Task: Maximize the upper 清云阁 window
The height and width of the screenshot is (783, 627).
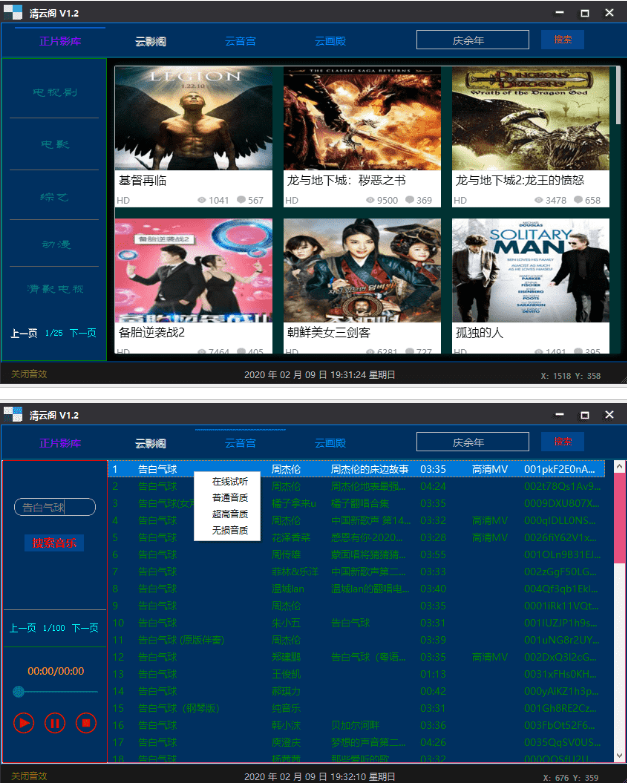Action: point(585,13)
